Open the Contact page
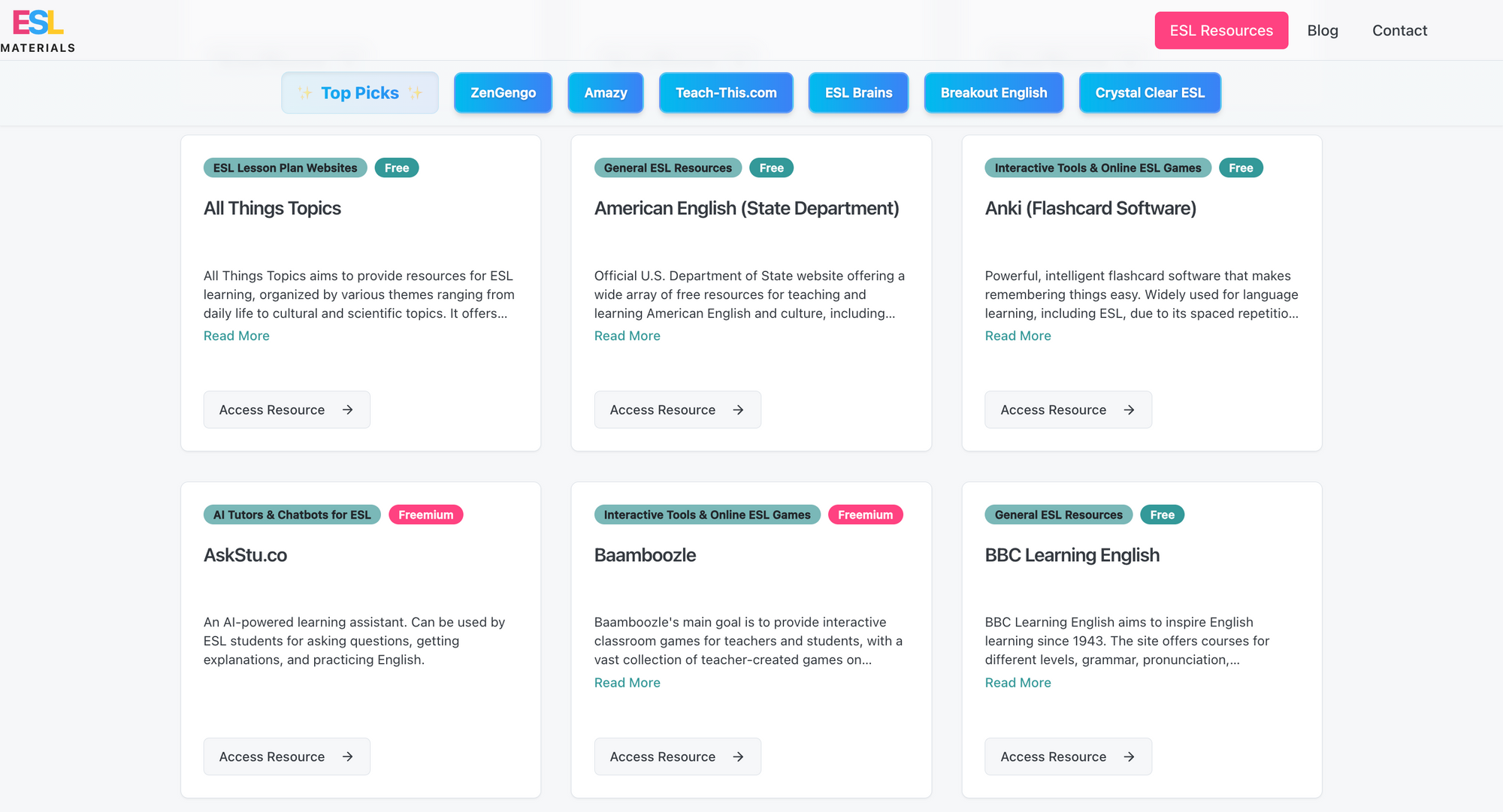The height and width of the screenshot is (812, 1503). tap(1399, 31)
